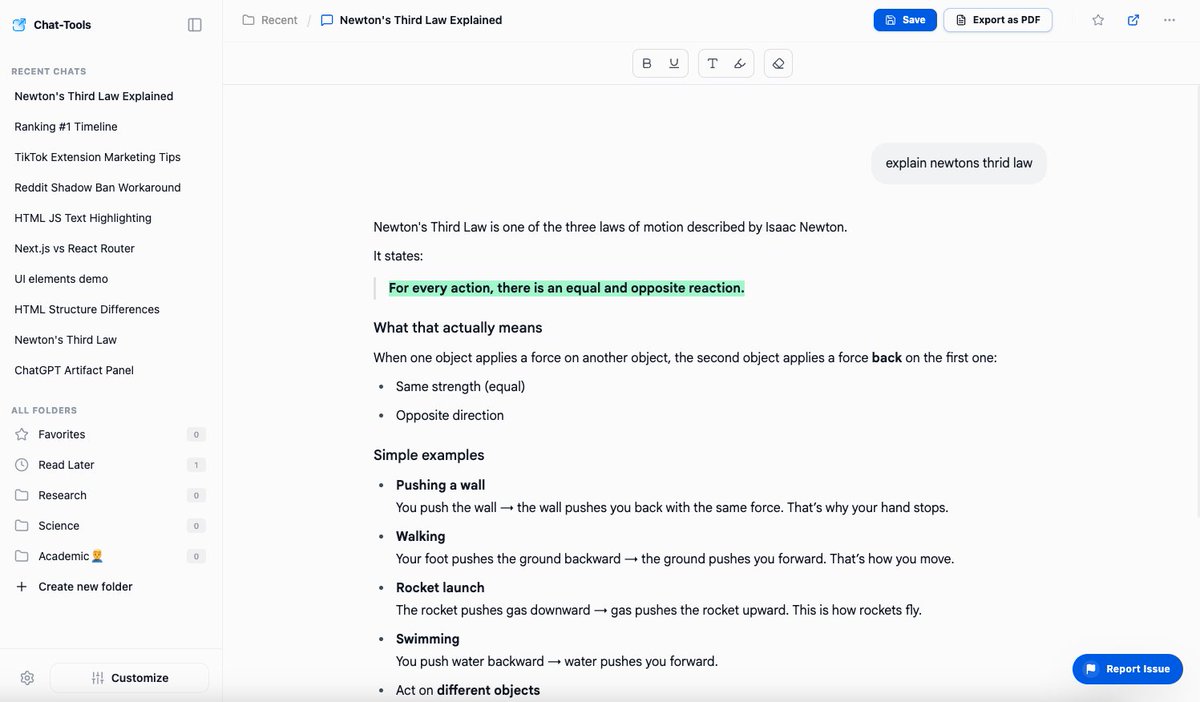1200x702 pixels.
Task: Open HTML Structure Differences chat
Action: tap(87, 310)
